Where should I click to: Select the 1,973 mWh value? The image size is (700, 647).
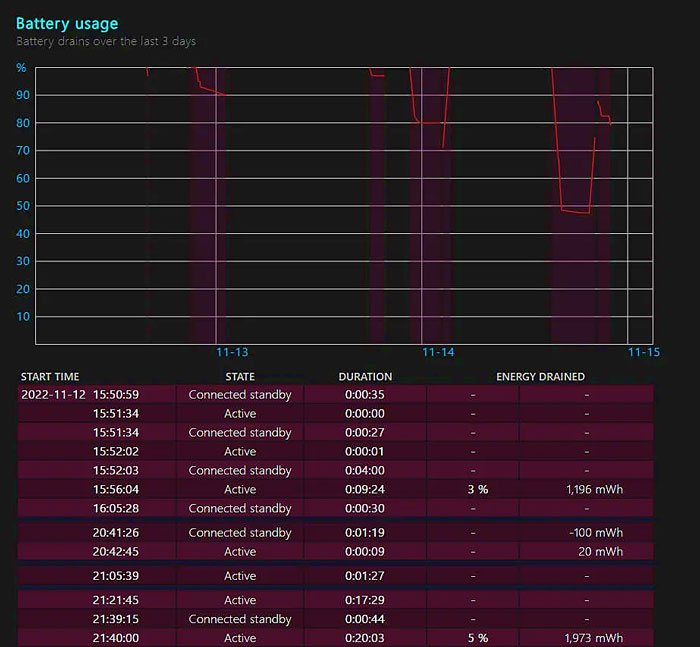coord(594,638)
